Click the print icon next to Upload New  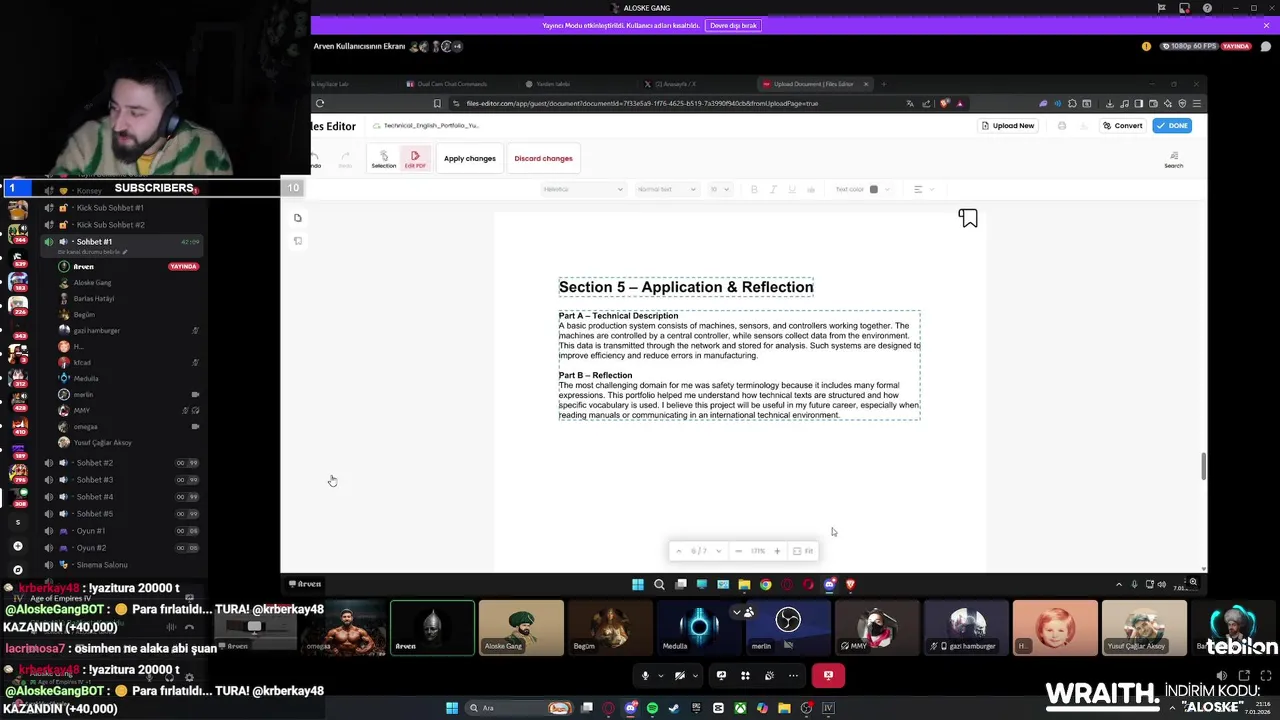click(1062, 126)
